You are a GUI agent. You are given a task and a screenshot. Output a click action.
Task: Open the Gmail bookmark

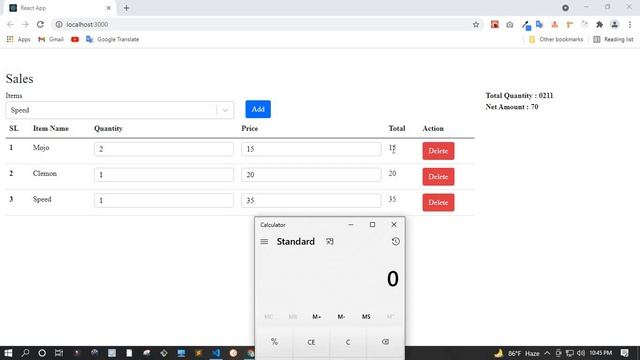click(x=51, y=39)
